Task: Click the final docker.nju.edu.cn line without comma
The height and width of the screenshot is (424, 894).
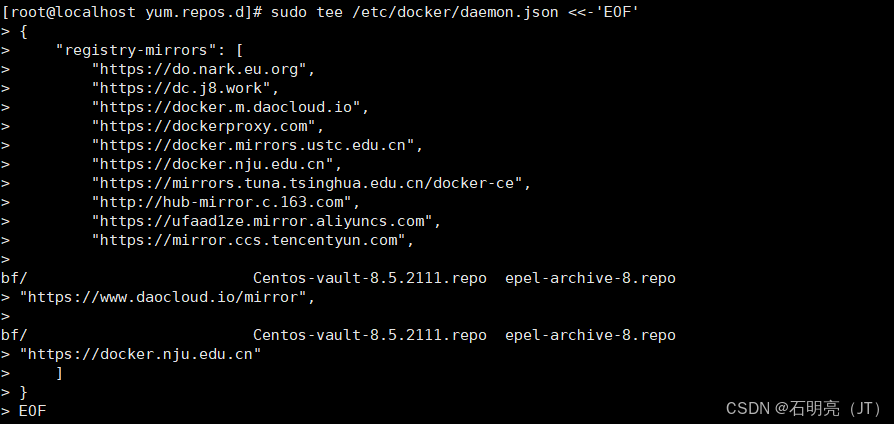Action: click(x=140, y=354)
